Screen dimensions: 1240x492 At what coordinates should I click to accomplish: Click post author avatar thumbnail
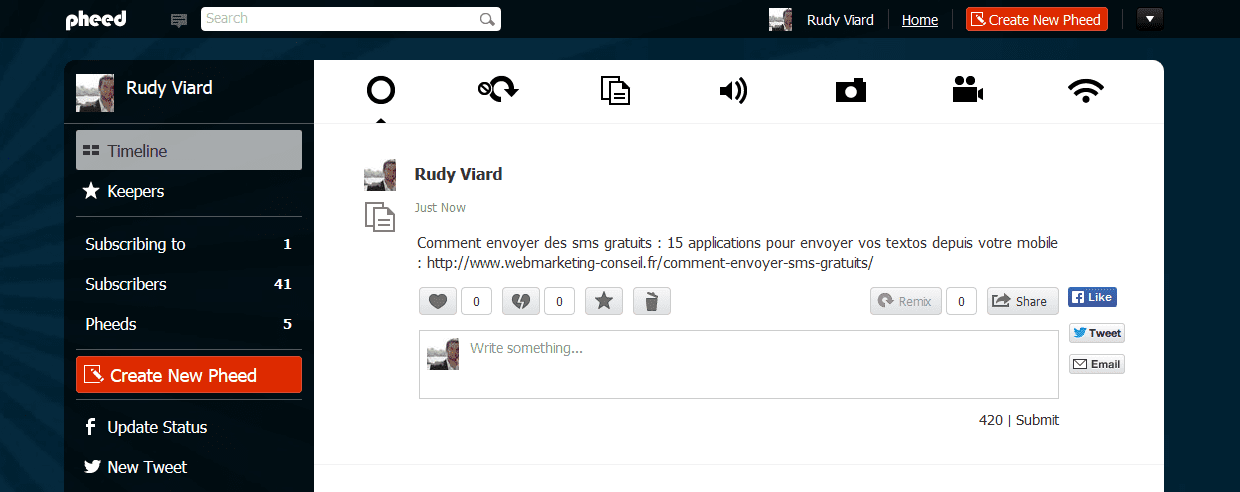(x=380, y=175)
